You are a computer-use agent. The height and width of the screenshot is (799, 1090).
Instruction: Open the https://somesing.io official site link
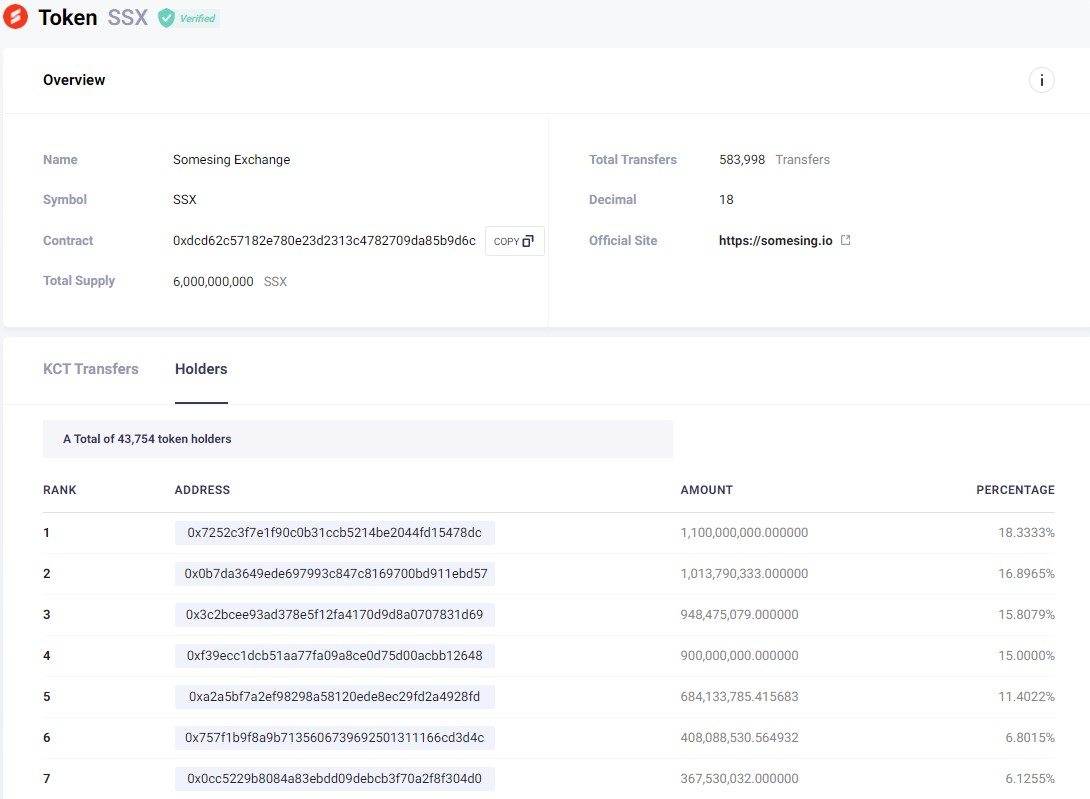[x=775, y=241]
